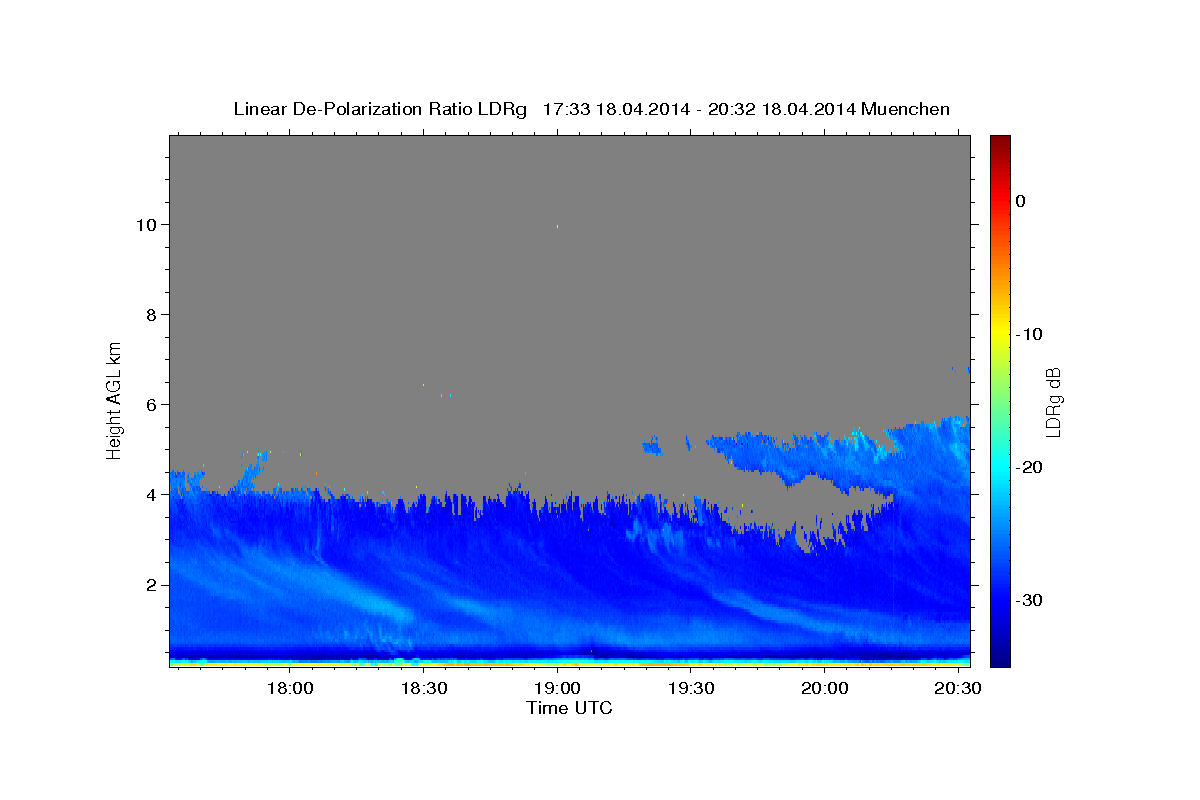Click the height tick label 6
This screenshot has width=1200, height=800.
pyautogui.click(x=153, y=405)
